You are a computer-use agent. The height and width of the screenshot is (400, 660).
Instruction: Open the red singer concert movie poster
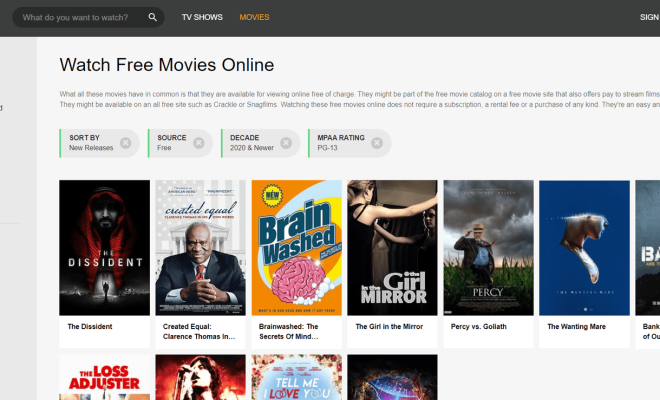pos(200,377)
